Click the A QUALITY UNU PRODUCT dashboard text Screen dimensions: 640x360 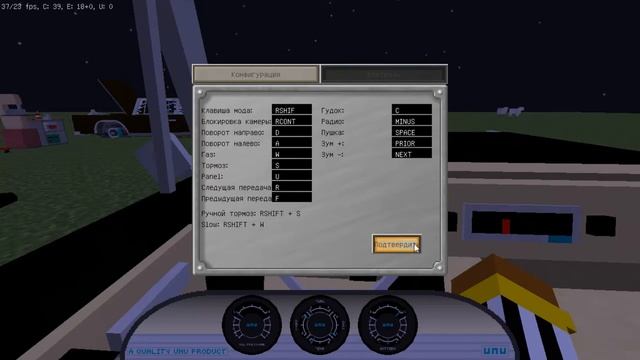coord(177,351)
